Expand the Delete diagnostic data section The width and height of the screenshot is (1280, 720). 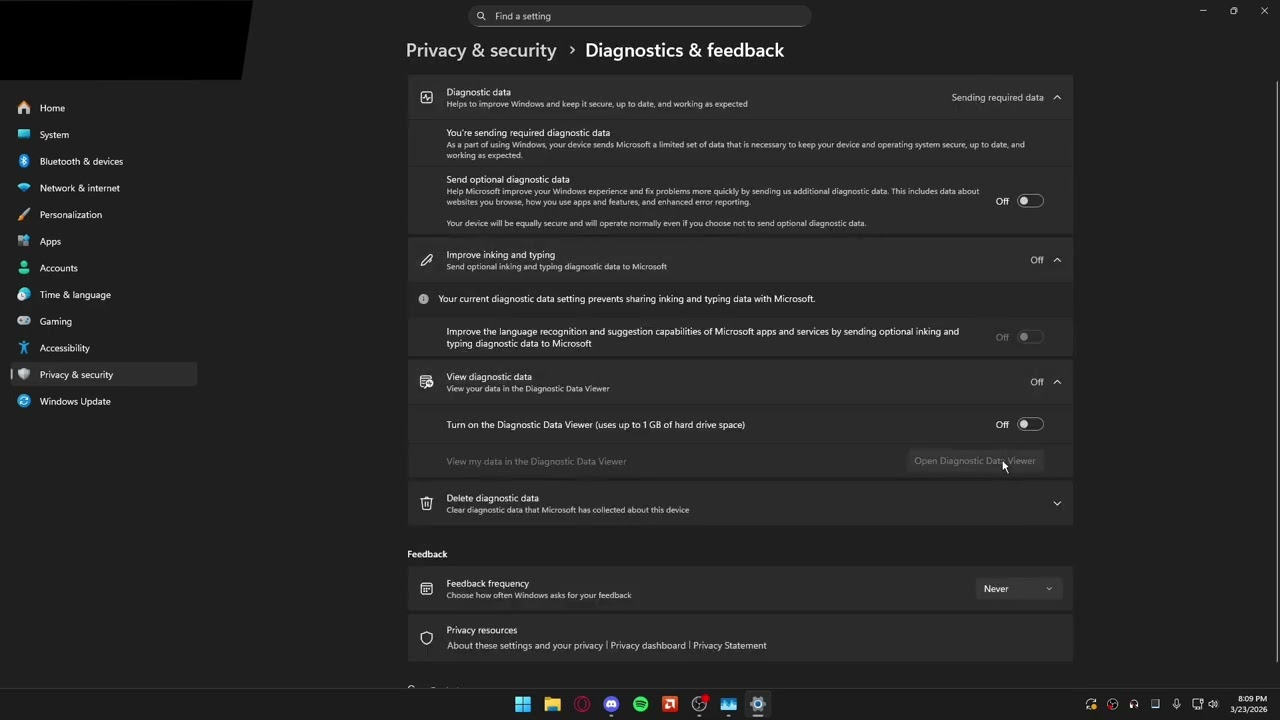pyautogui.click(x=1057, y=503)
